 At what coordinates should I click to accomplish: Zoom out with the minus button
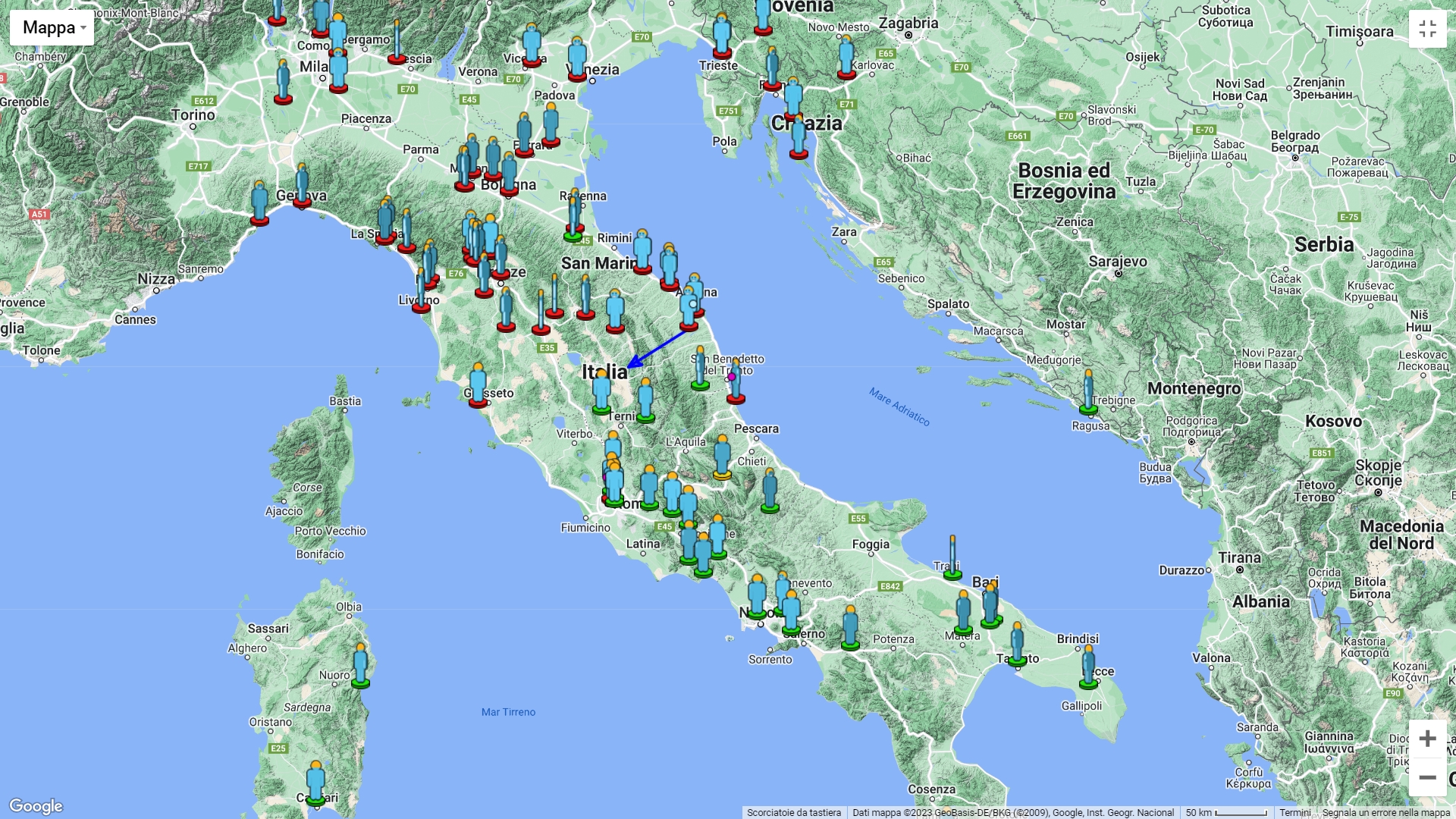click(x=1427, y=777)
